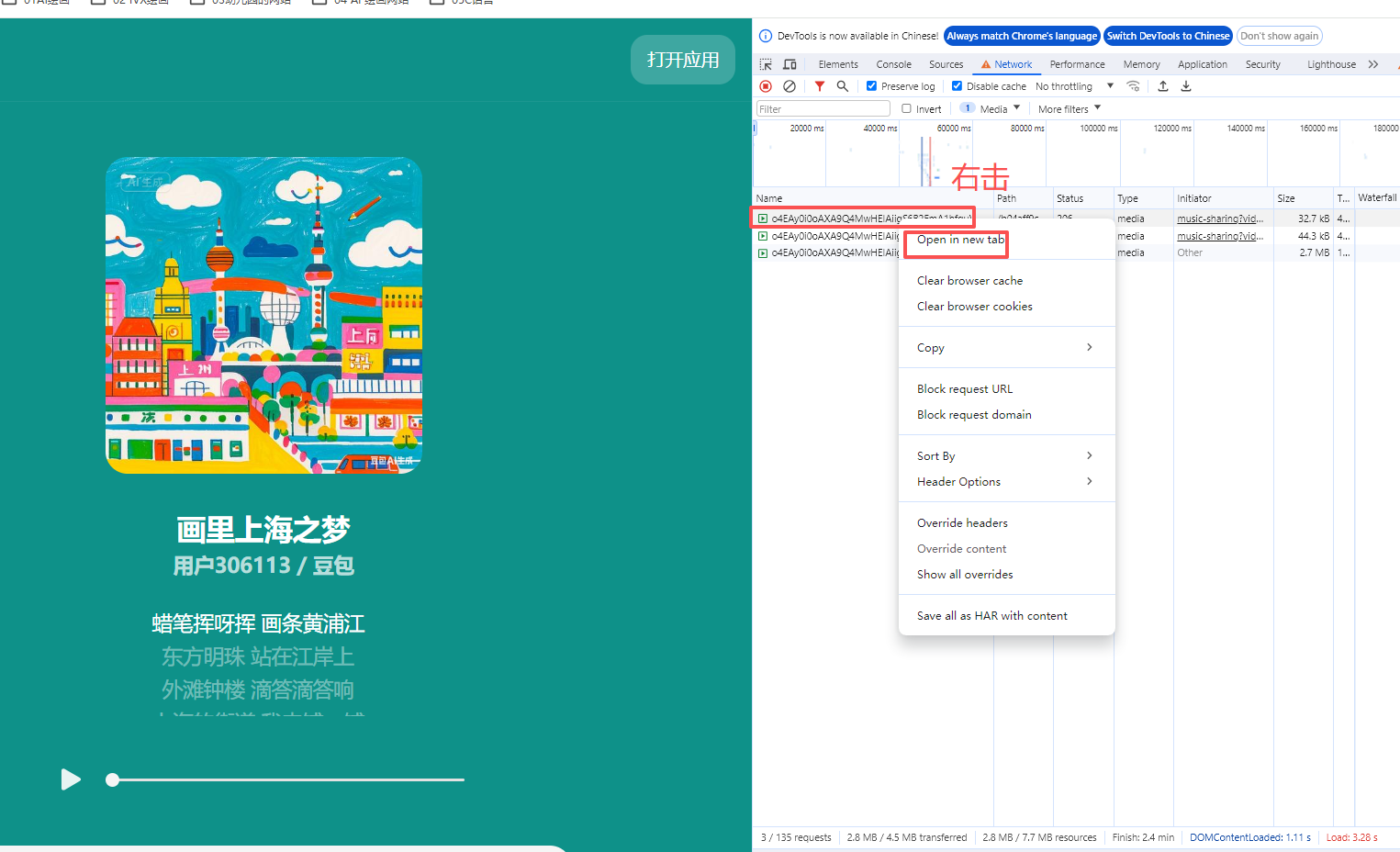The width and height of the screenshot is (1400, 852).
Task: Open the Sources tab
Action: pyautogui.click(x=946, y=64)
